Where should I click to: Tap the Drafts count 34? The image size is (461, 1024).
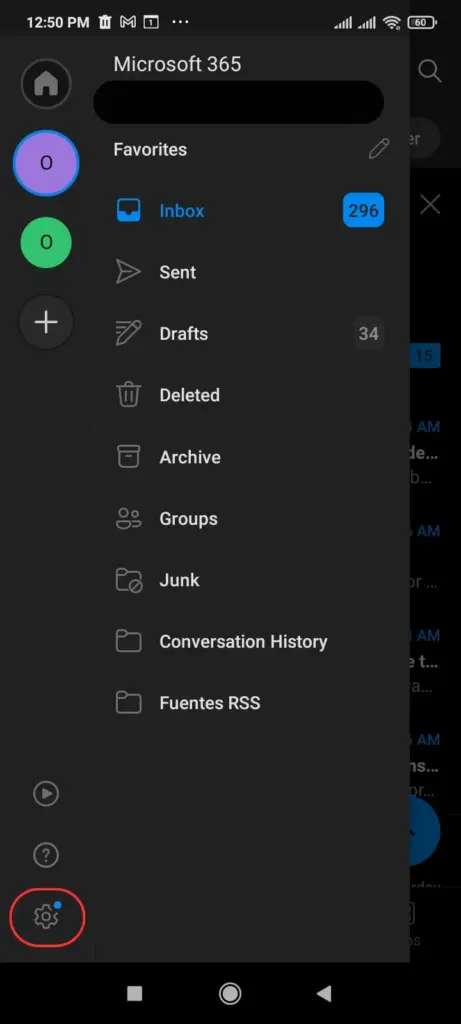coord(368,334)
